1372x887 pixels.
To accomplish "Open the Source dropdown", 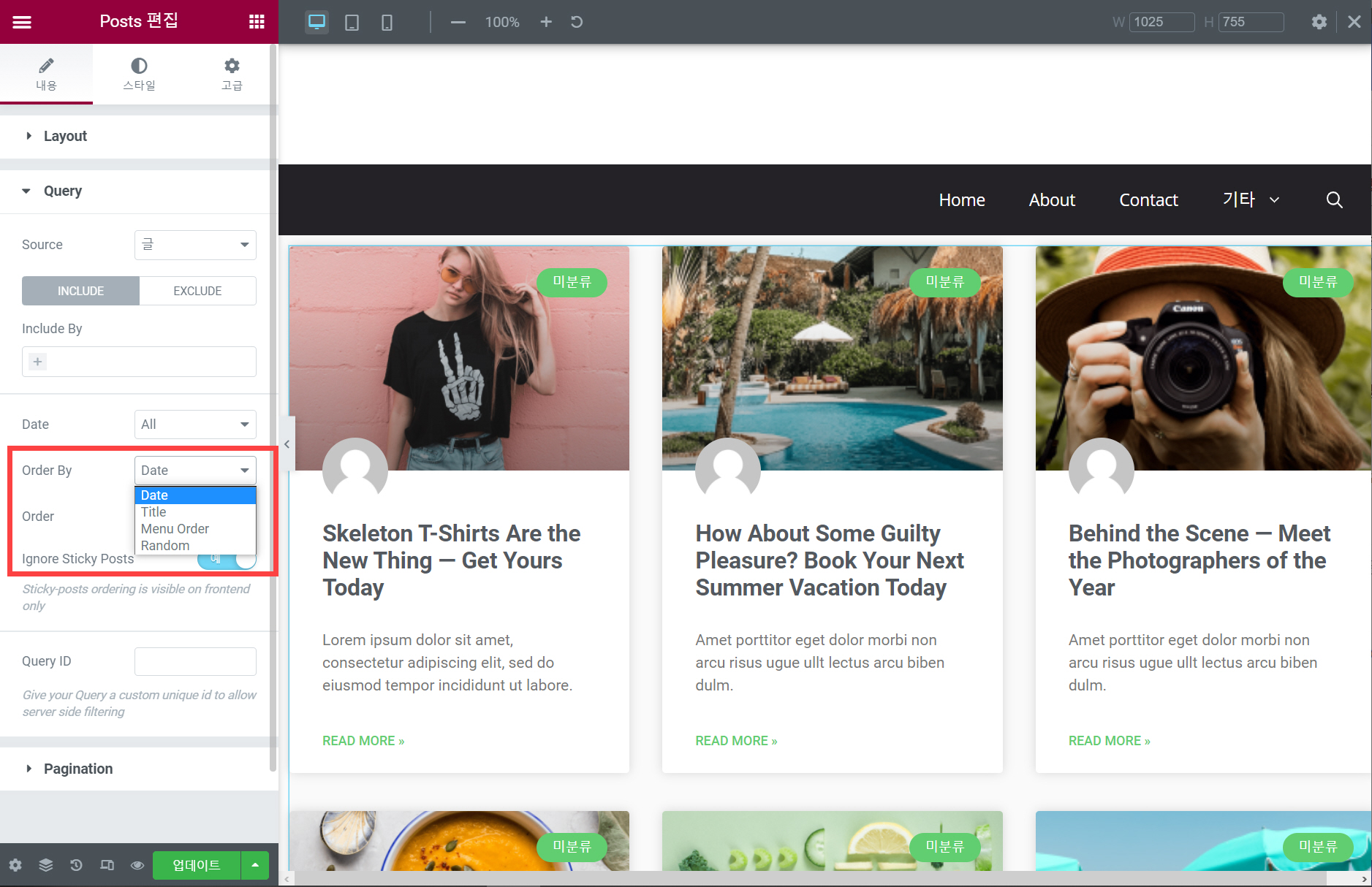I will pos(195,245).
